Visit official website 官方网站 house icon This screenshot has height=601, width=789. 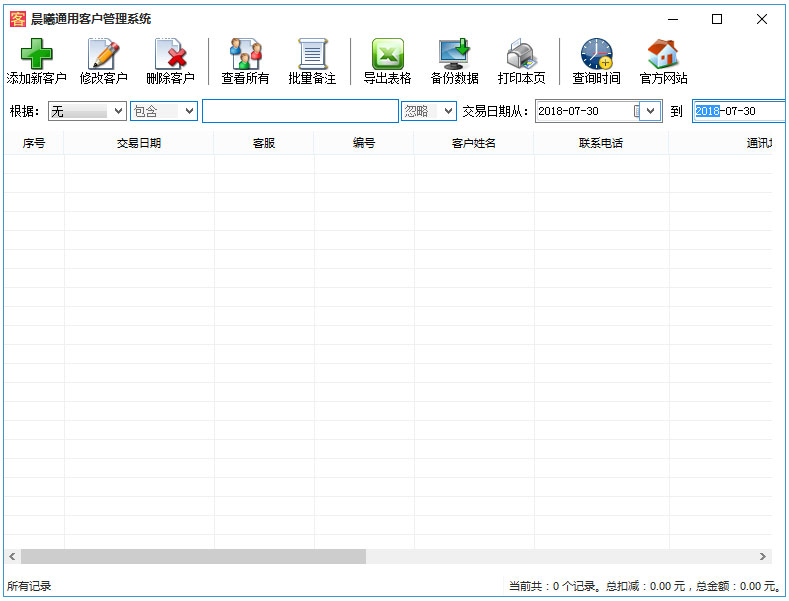[x=663, y=61]
